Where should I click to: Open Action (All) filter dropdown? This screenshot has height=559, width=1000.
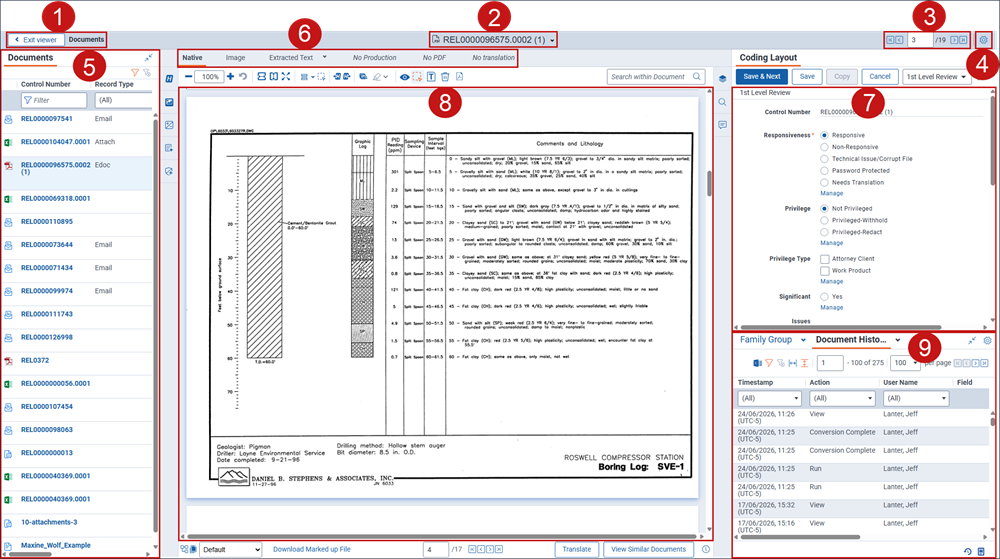click(x=842, y=398)
